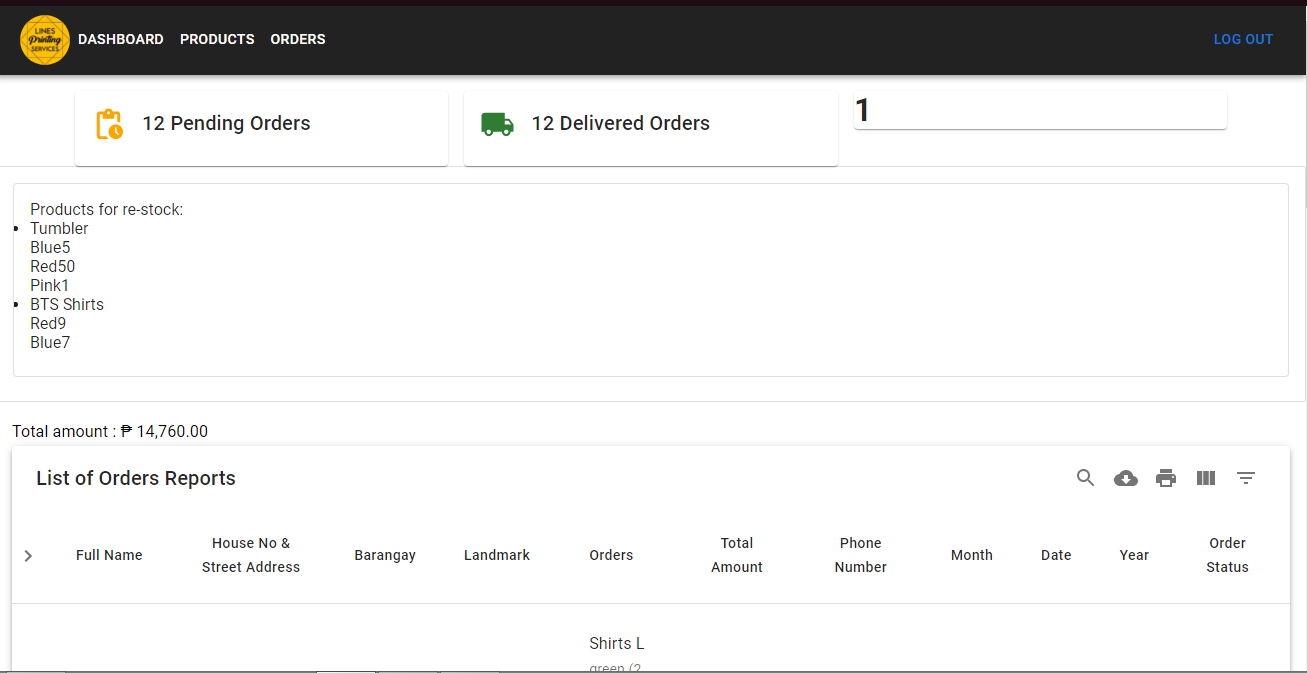Click the Products for re-stock heading

107,209
